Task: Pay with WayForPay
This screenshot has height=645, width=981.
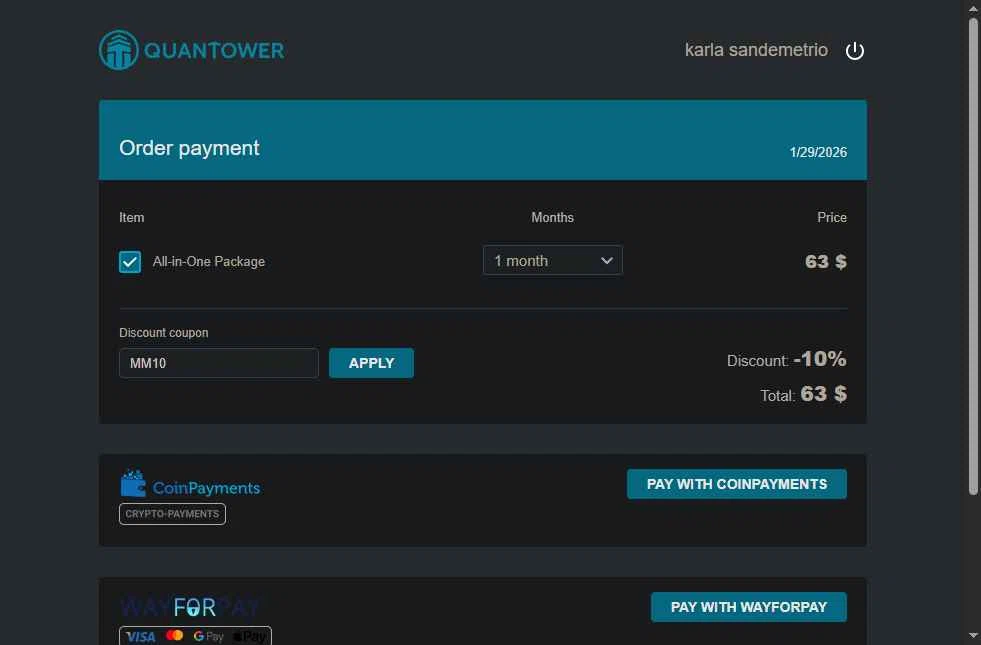Action: (748, 607)
